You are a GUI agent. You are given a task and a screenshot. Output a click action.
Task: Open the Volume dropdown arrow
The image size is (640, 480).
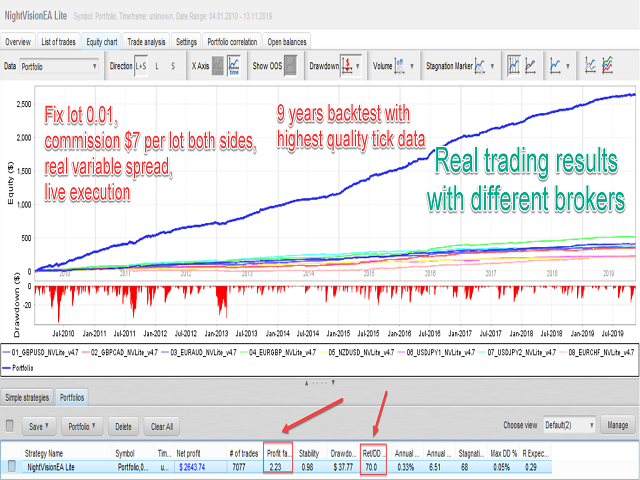(x=412, y=66)
